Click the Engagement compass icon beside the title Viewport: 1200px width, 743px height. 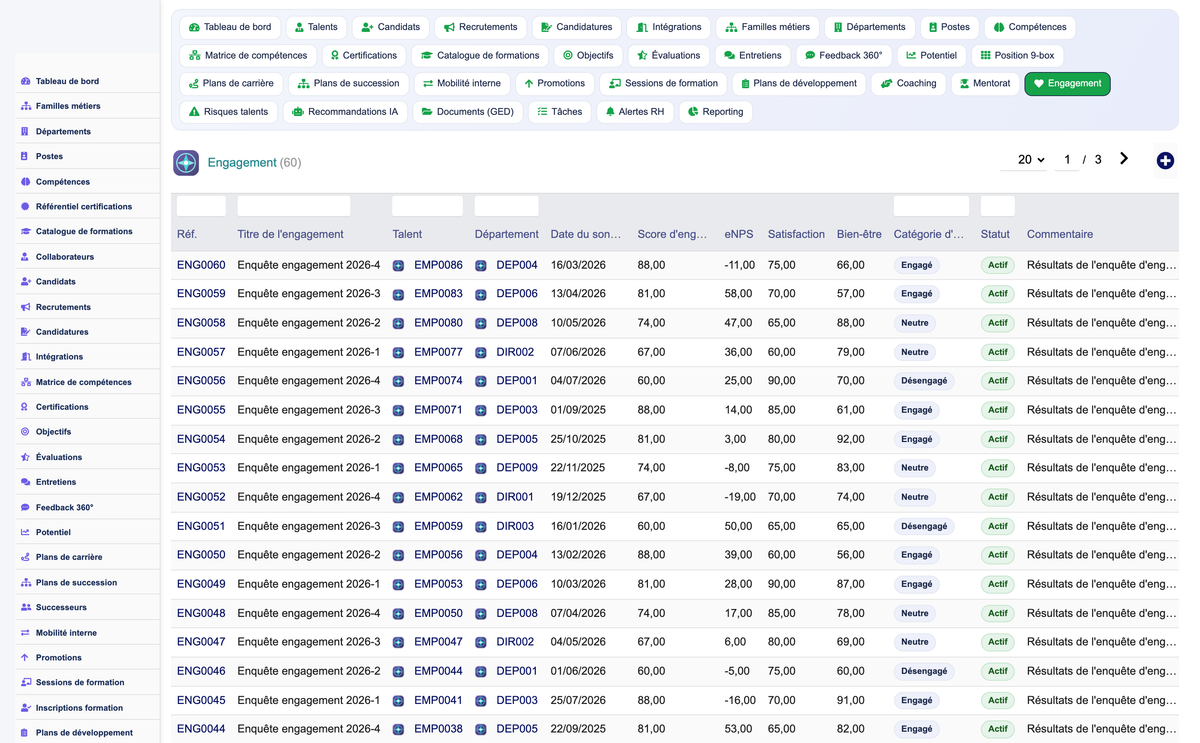tap(186, 163)
